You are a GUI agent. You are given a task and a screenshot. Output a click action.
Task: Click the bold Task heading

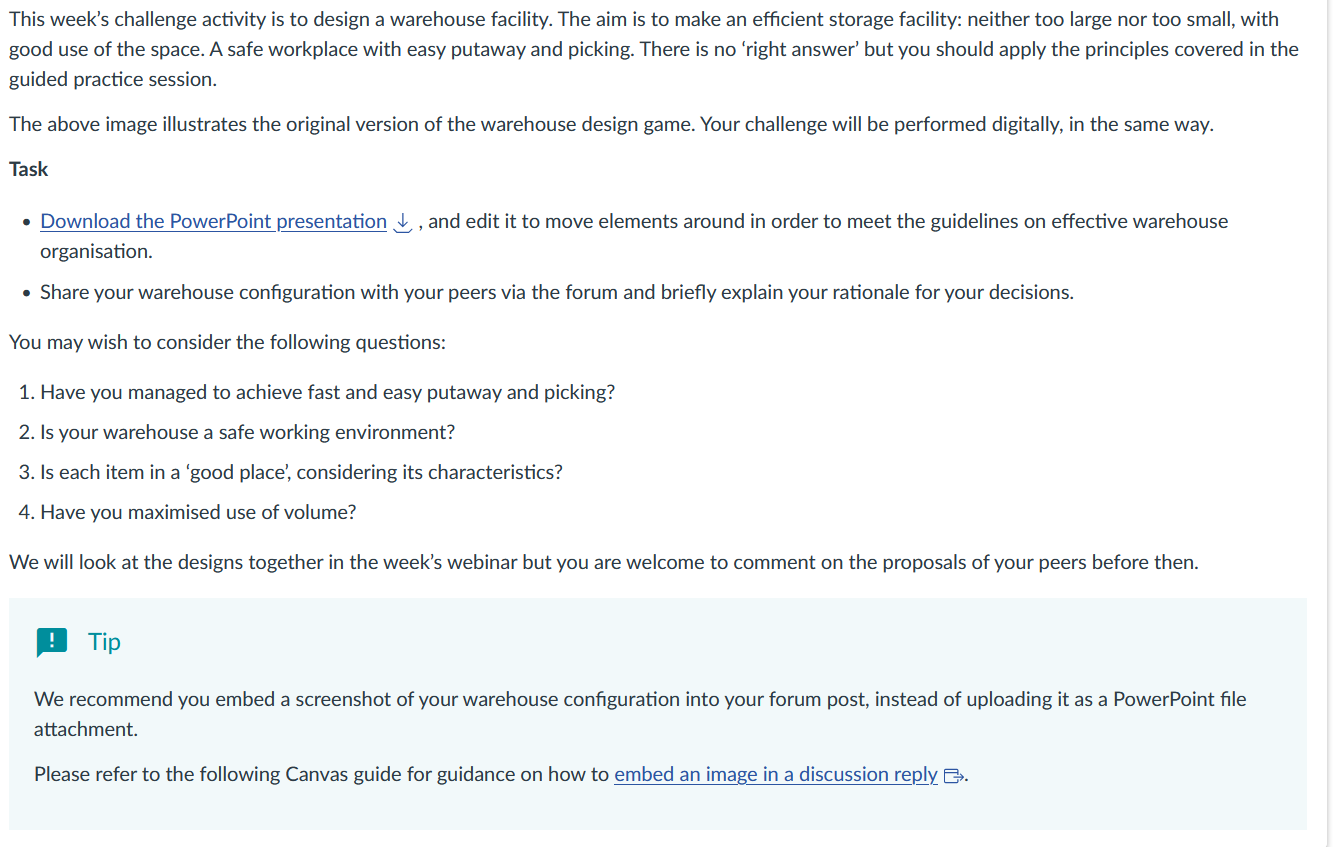[x=28, y=169]
